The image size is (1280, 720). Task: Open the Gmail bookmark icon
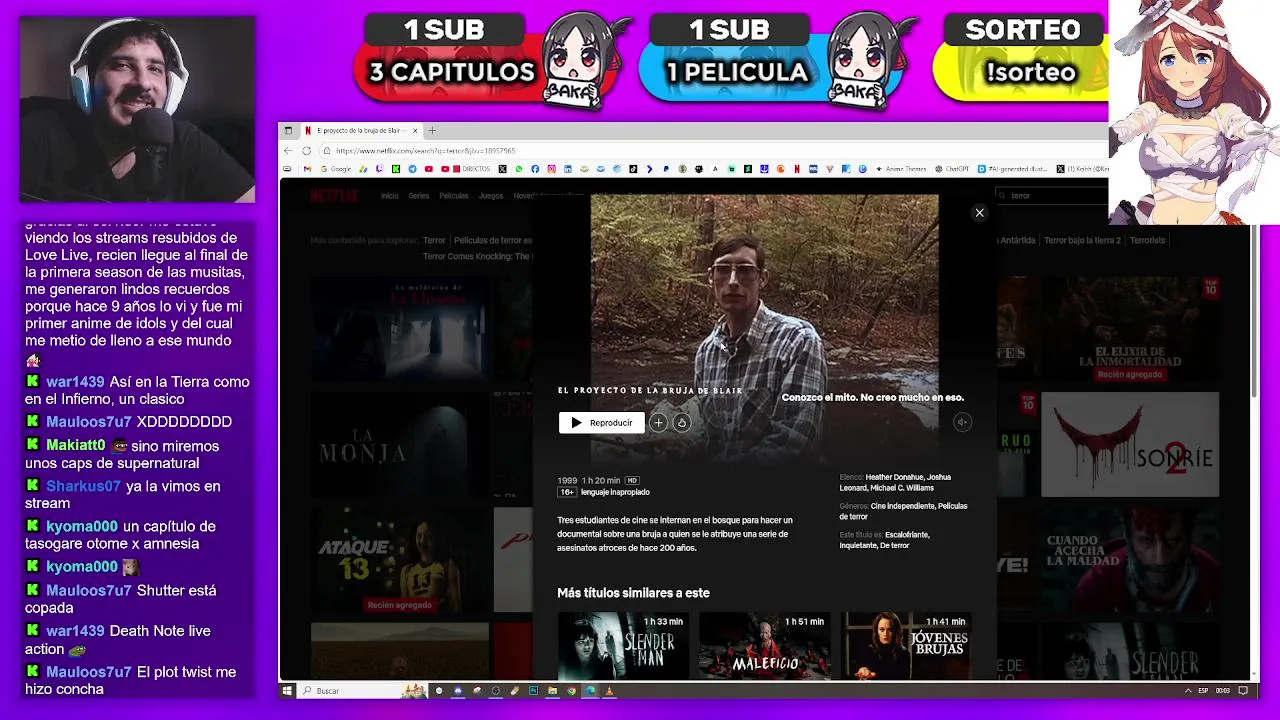[x=307, y=169]
